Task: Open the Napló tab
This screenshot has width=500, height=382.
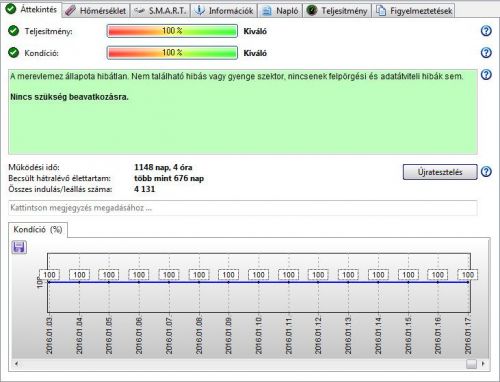Action: click(x=280, y=11)
